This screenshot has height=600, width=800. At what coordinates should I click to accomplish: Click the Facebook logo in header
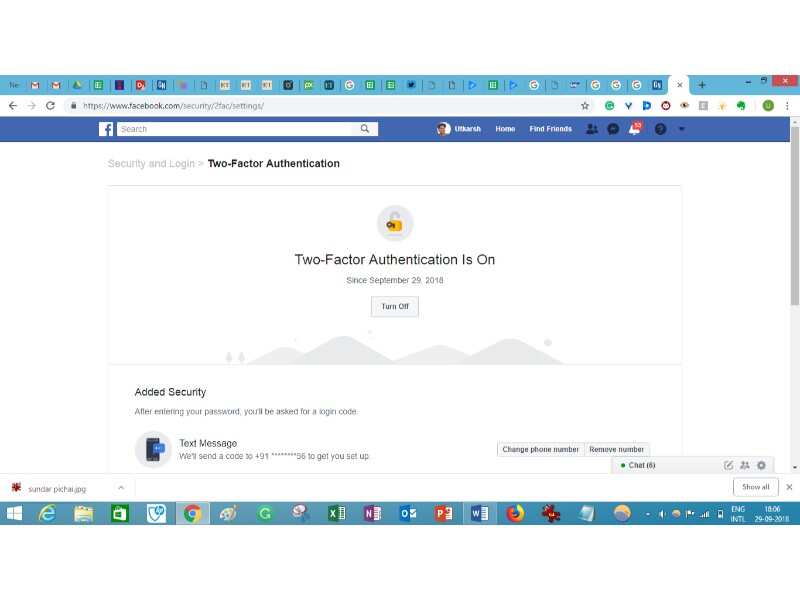pos(106,129)
